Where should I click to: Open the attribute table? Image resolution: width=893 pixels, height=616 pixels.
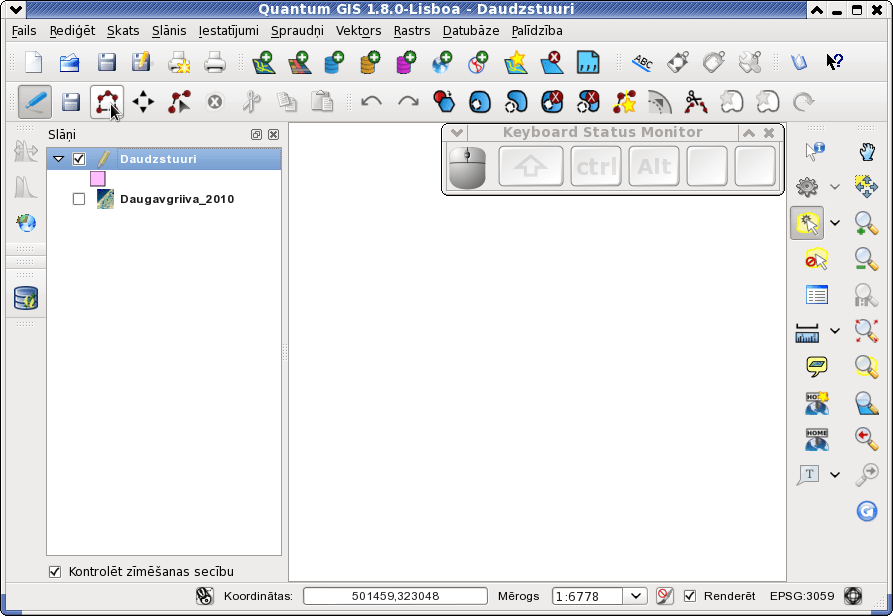tap(817, 295)
